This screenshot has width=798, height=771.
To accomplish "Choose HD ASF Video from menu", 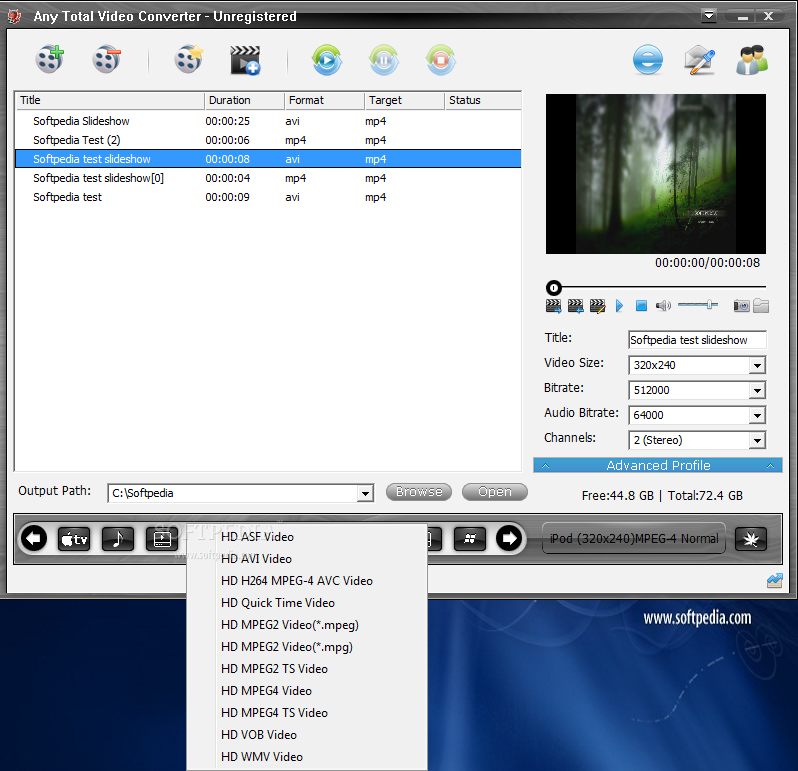I will [x=307, y=537].
